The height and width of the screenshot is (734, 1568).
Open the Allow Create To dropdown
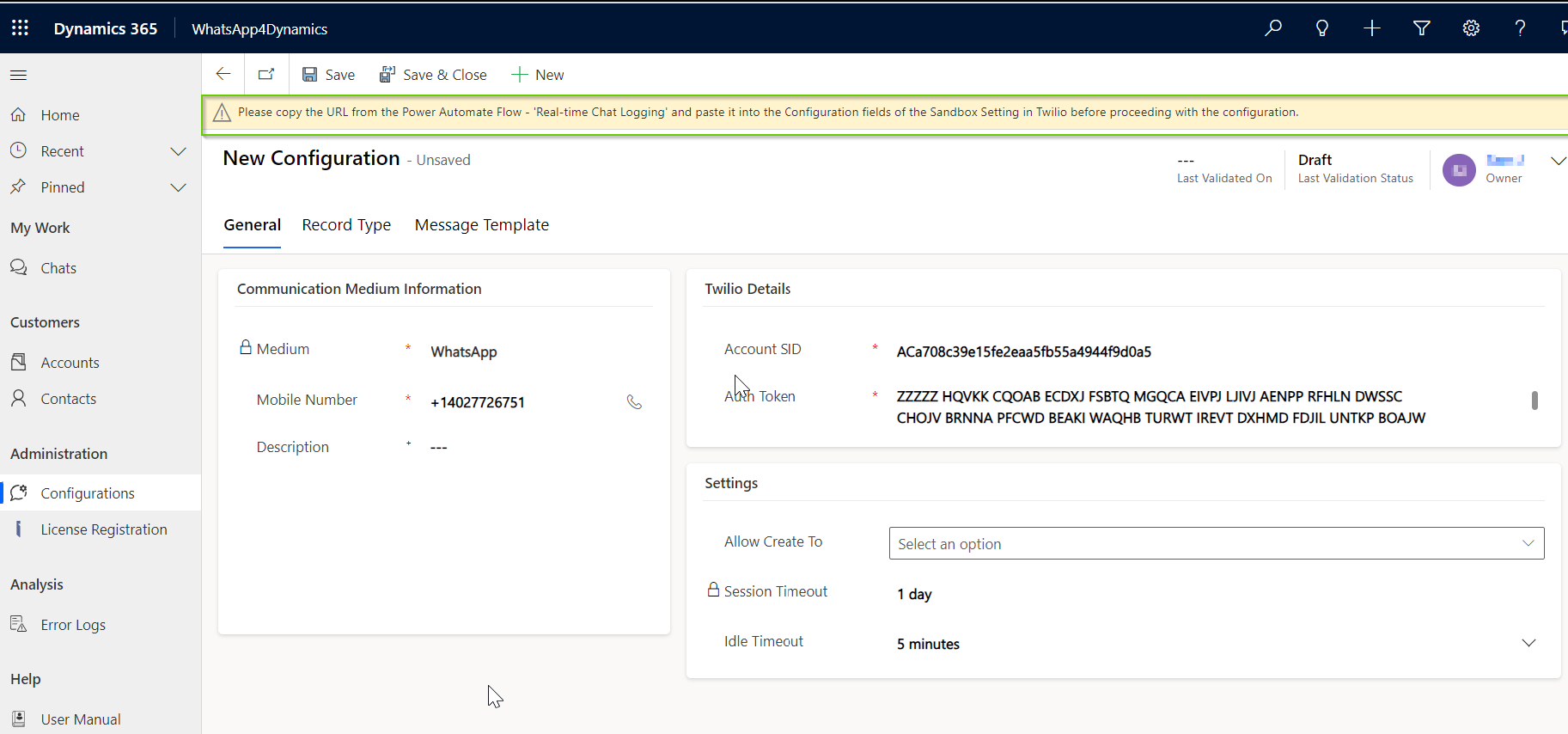pyautogui.click(x=1216, y=543)
